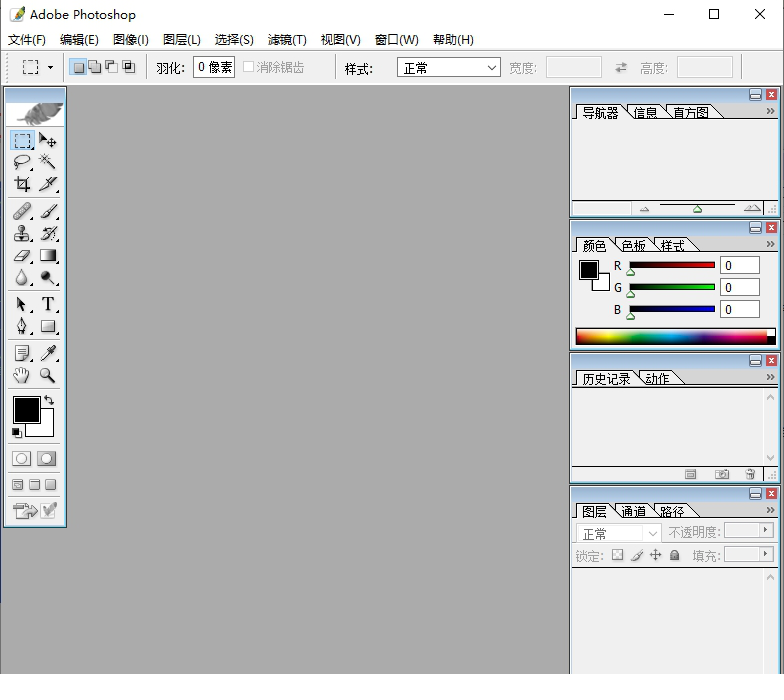784x700 pixels.
Task: Open the 样式 dropdown showing 正常
Action: 448,68
